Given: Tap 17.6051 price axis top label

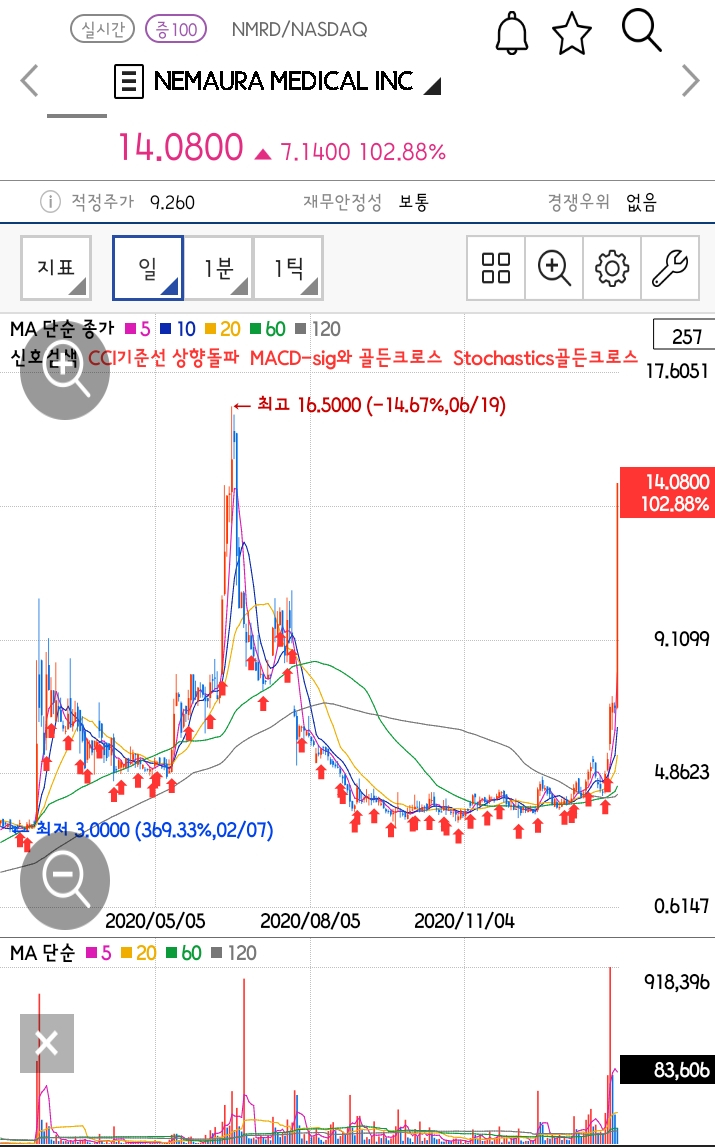Looking at the screenshot, I should 677,372.
